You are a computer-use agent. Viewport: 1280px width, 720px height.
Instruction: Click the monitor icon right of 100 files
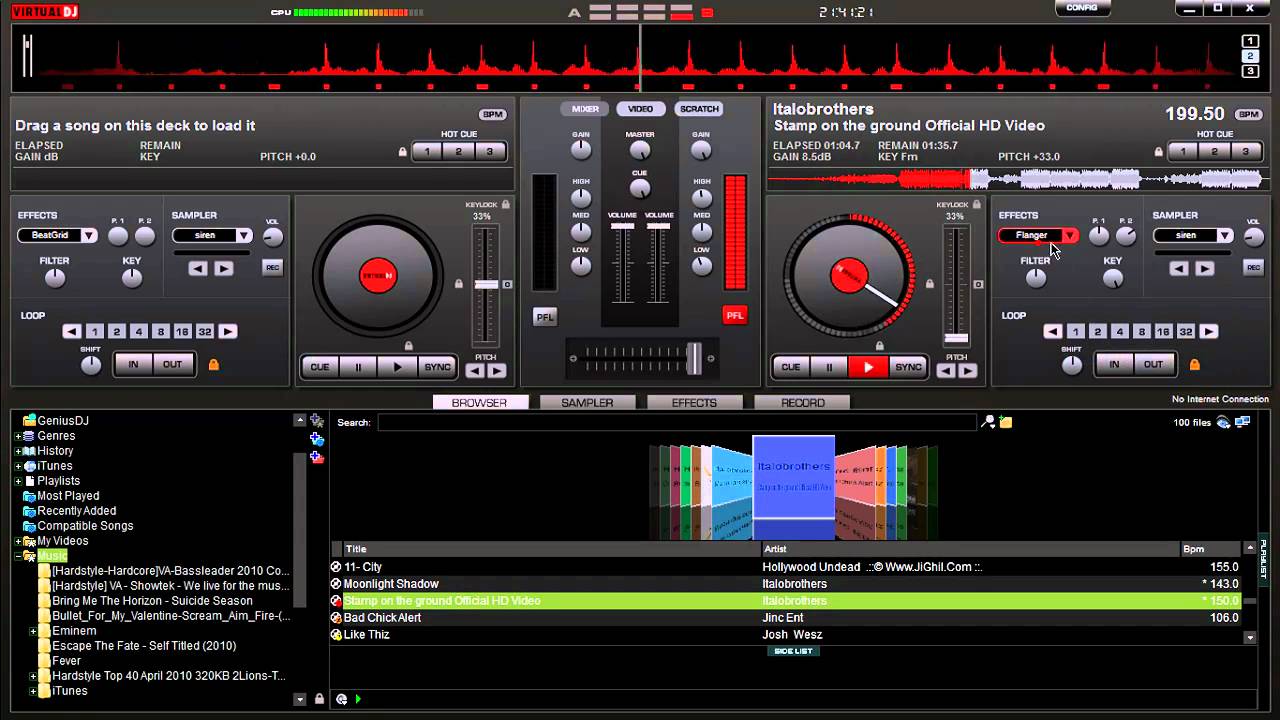point(1243,422)
